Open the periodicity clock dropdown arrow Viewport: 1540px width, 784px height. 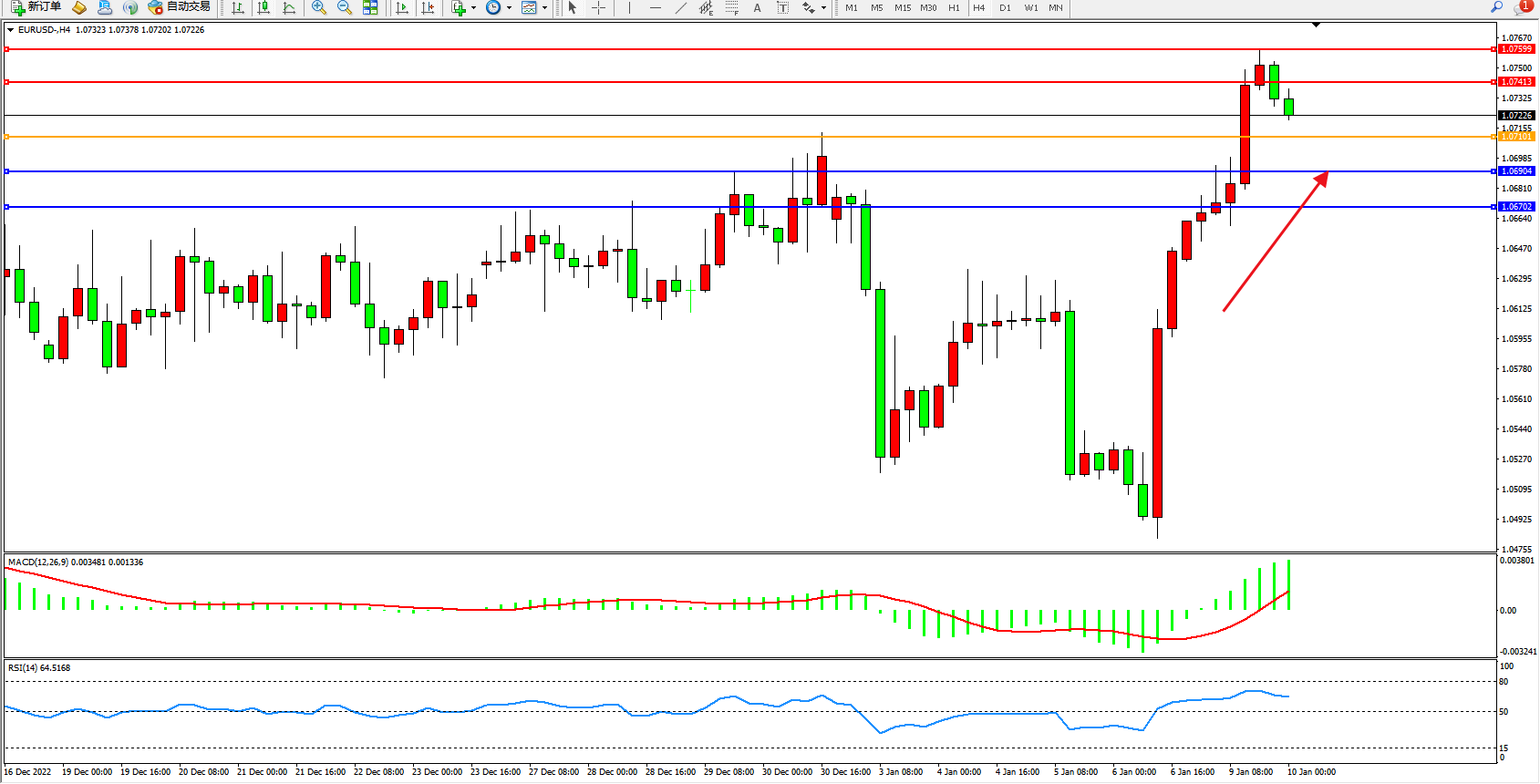(x=509, y=7)
